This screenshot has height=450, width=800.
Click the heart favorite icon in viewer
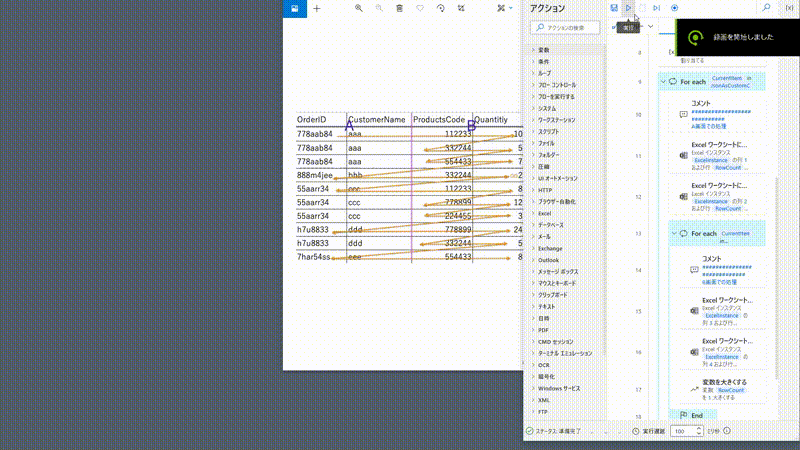pyautogui.click(x=420, y=8)
